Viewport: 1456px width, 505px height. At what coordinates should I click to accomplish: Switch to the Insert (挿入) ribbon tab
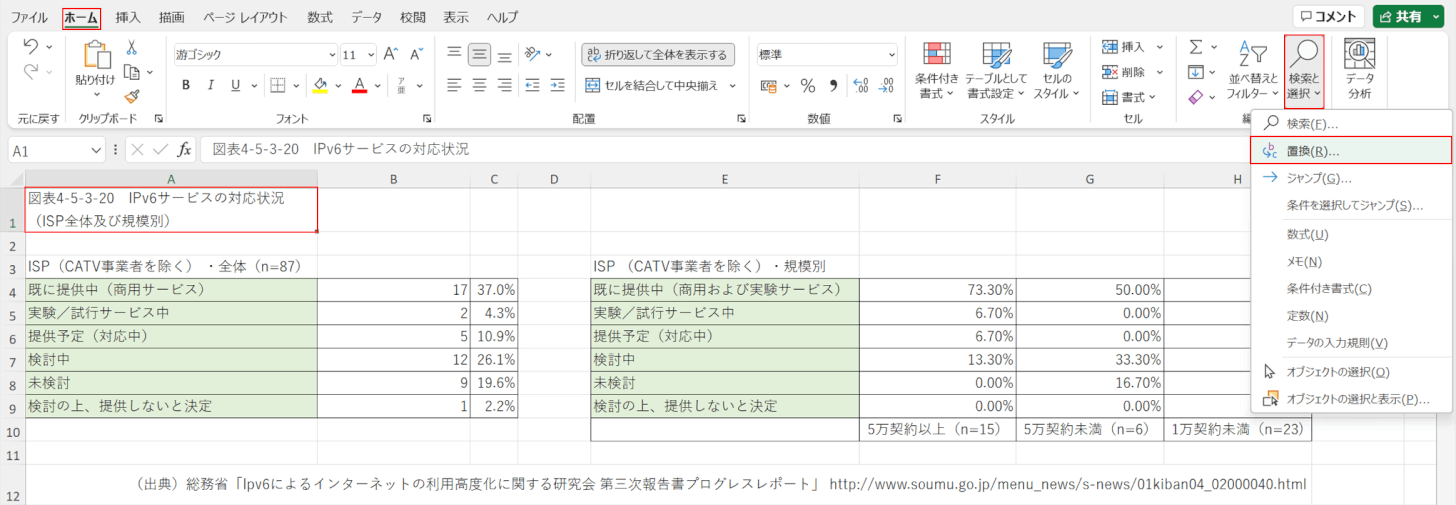pyautogui.click(x=128, y=17)
